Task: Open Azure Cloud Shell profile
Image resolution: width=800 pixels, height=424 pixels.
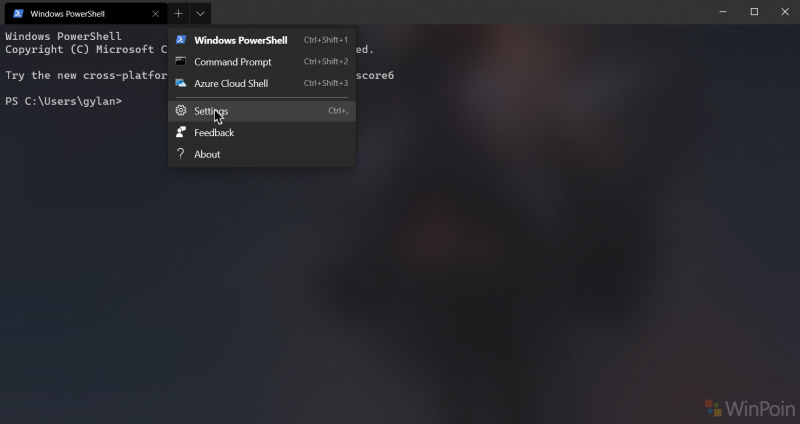Action: point(262,83)
